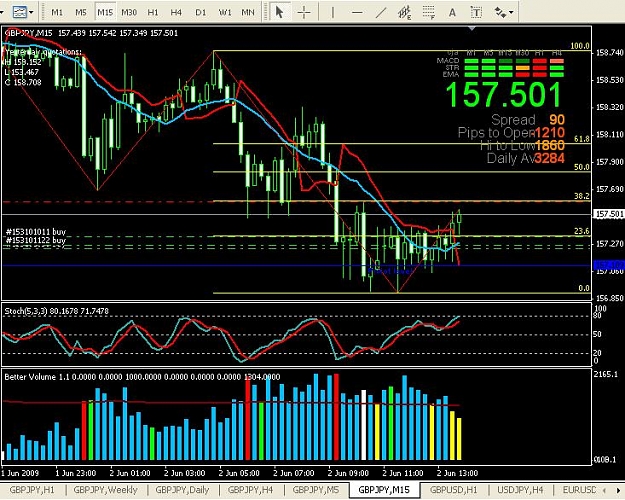Expand the chart template dropdown arrow
This screenshot has height=500, width=625.
coord(31,12)
